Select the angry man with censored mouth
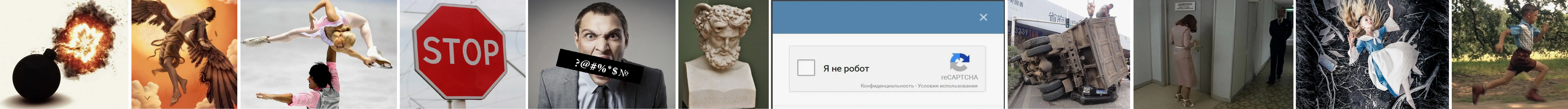This screenshot has height=109, width=1568. point(601,54)
